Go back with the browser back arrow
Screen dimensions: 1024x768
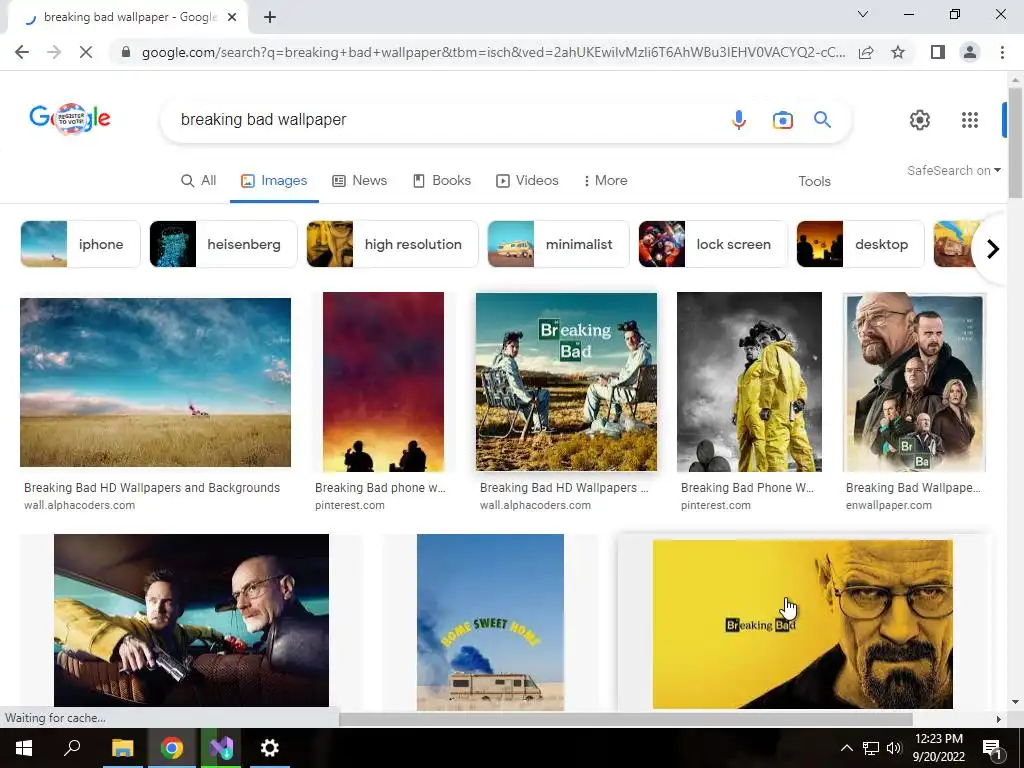[x=22, y=52]
